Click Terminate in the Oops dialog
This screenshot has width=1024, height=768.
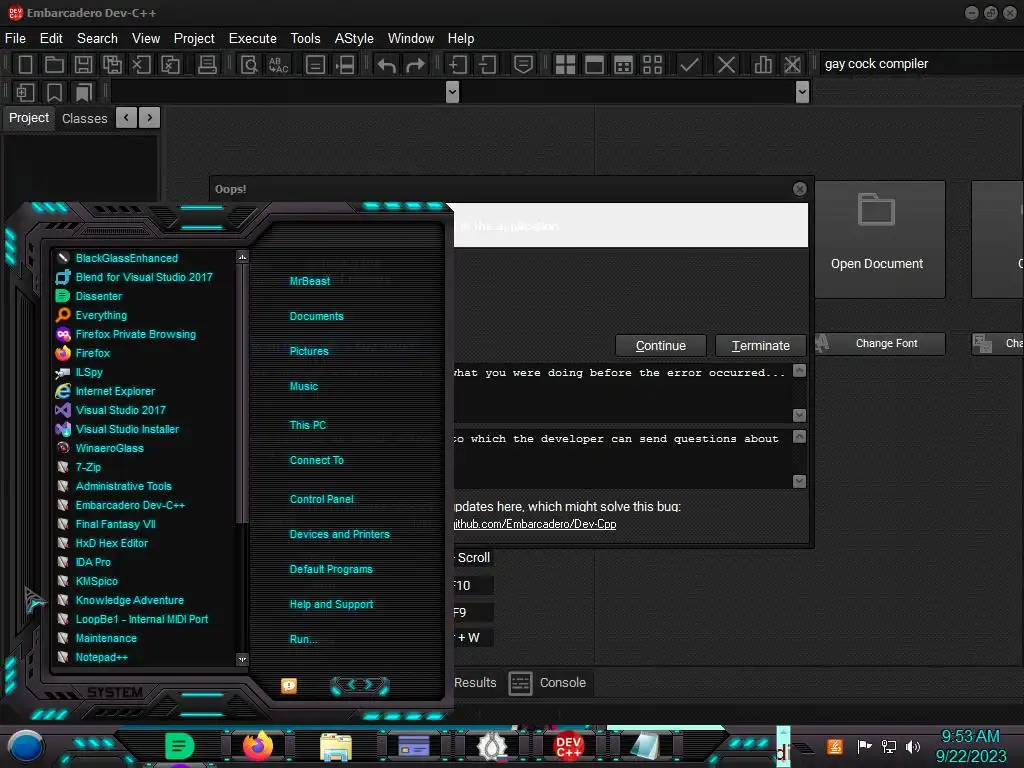[x=760, y=345]
